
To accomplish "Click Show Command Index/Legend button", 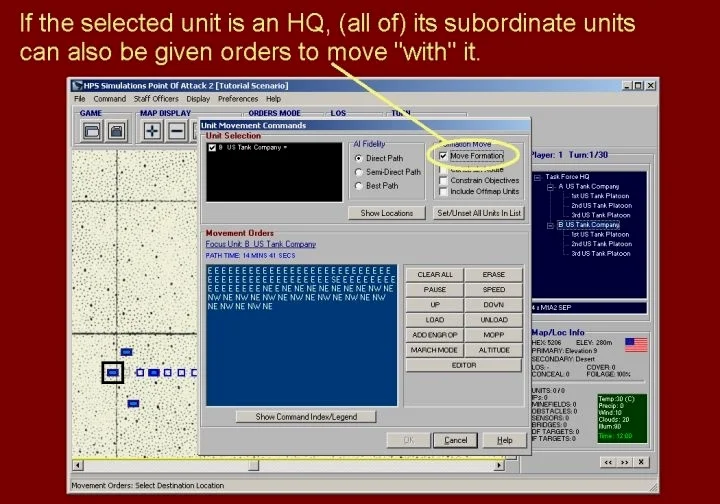I will point(306,417).
